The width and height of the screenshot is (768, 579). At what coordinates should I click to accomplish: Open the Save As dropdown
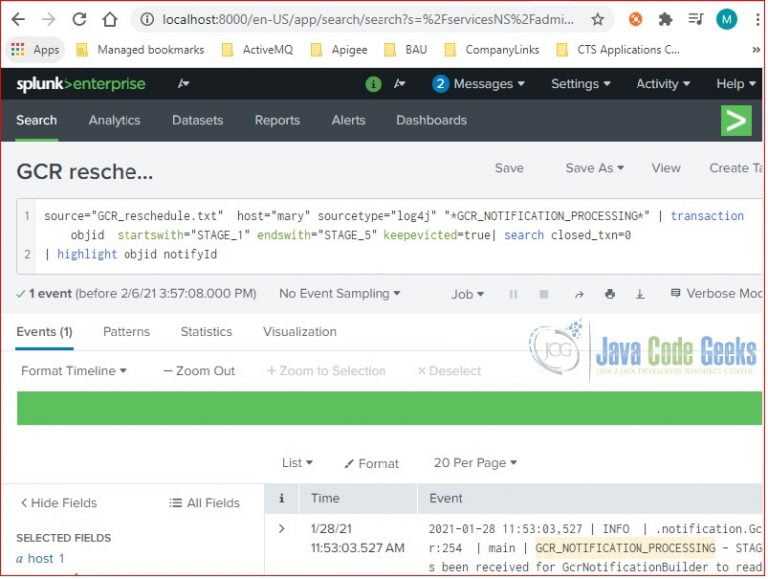[595, 168]
